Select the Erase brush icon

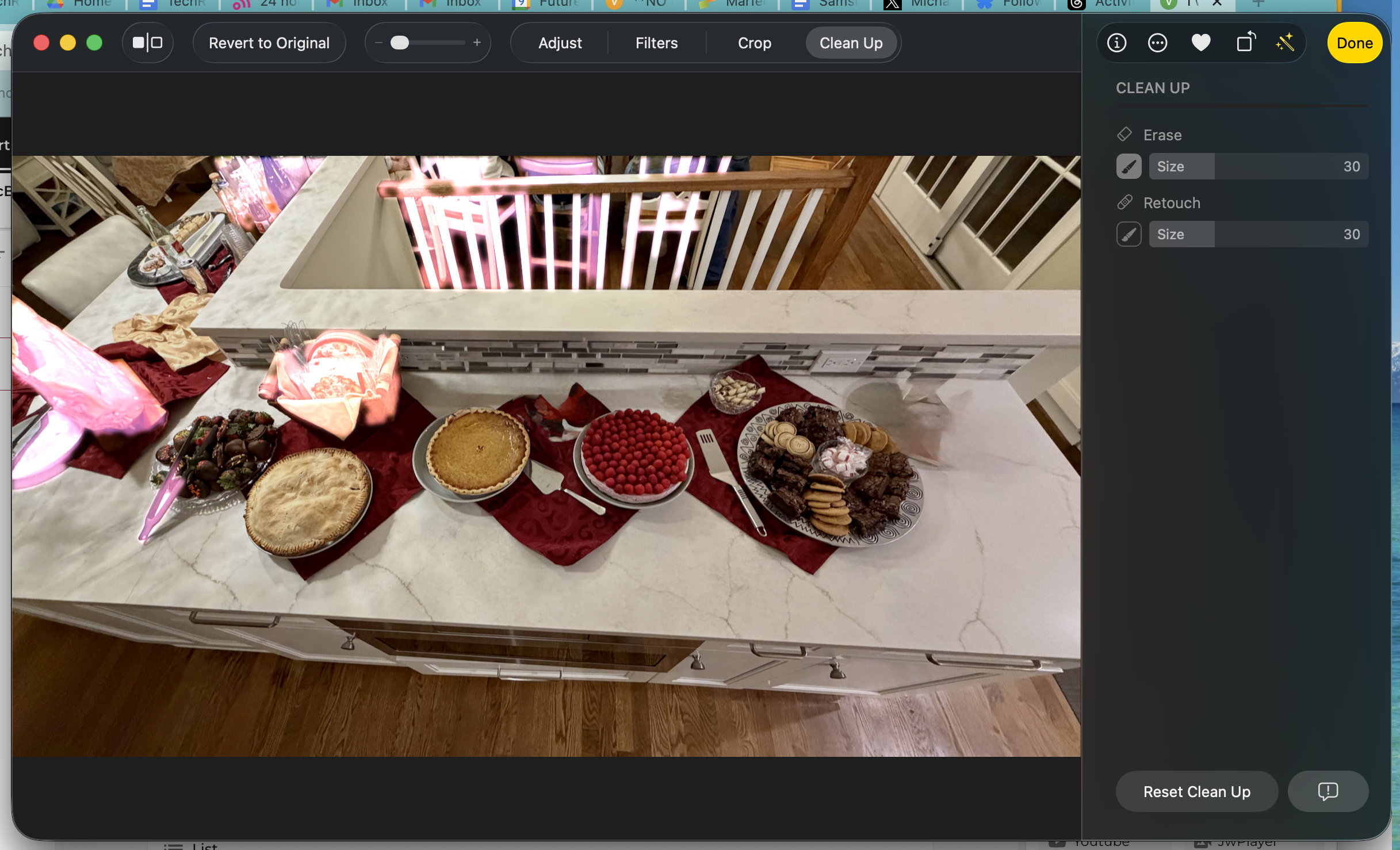[x=1129, y=167]
